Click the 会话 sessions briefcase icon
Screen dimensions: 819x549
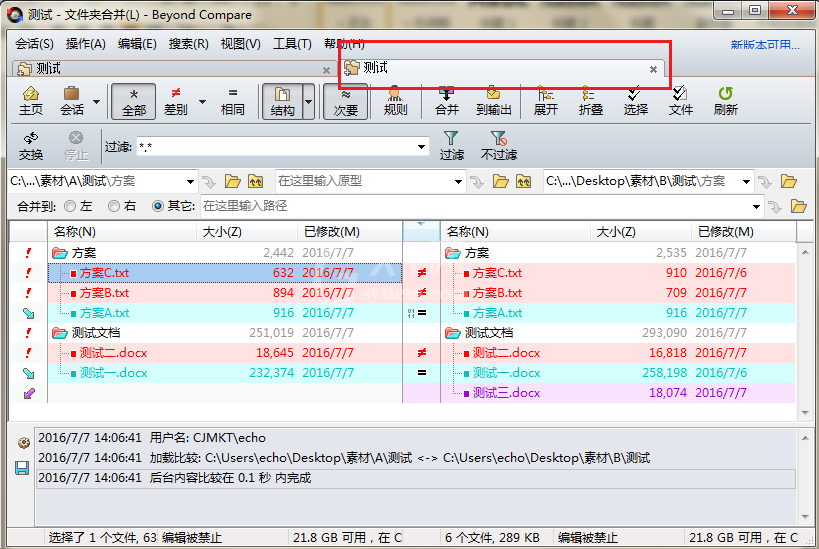point(72,101)
